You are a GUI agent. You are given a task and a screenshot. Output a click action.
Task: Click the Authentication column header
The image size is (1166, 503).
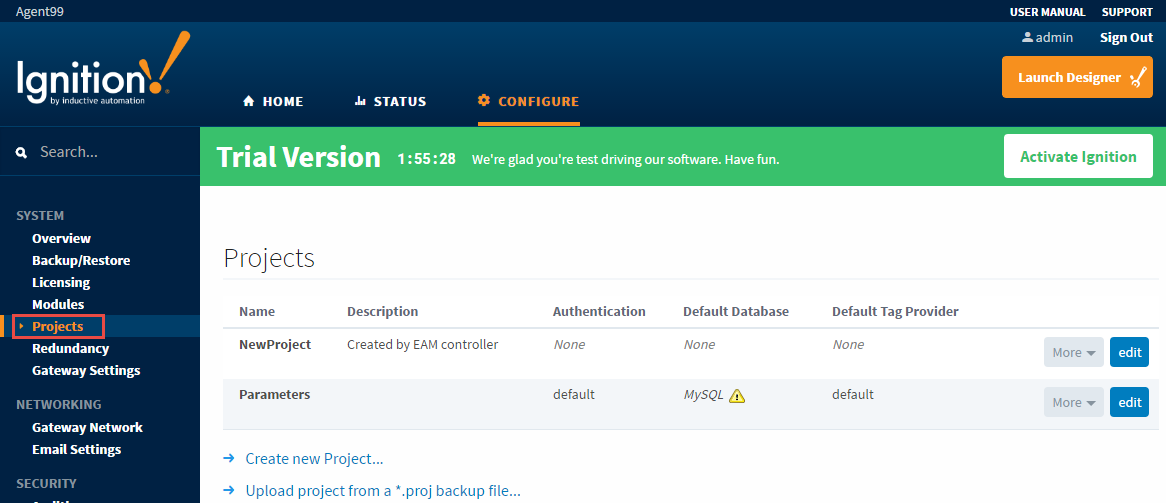tap(599, 311)
